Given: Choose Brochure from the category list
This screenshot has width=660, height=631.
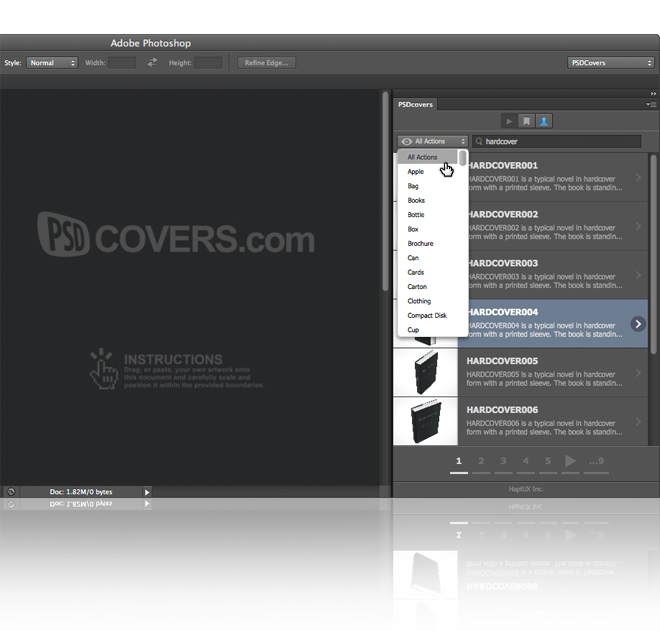Looking at the screenshot, I should point(420,243).
